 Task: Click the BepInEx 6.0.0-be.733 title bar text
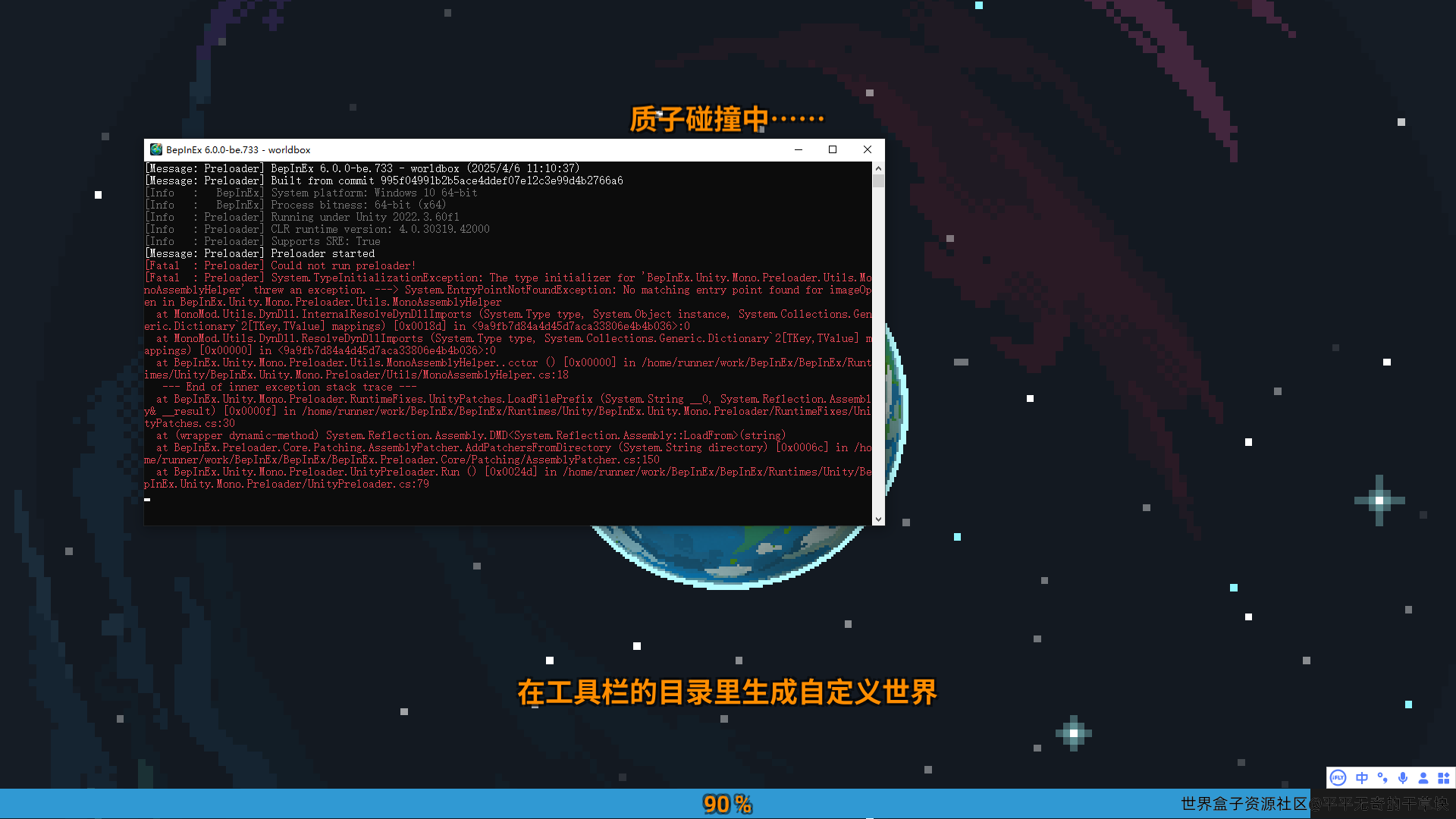tap(238, 150)
